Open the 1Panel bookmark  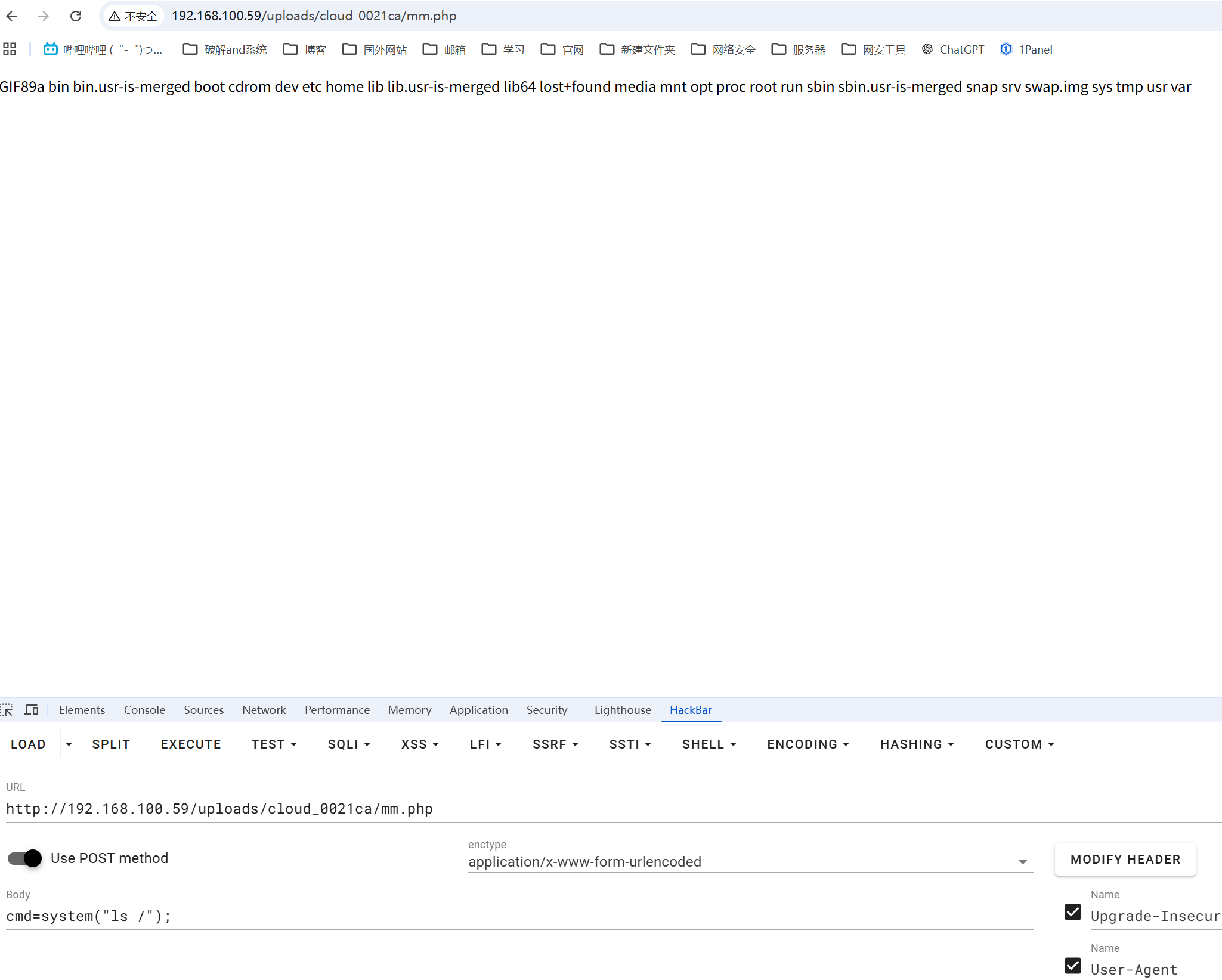pyautogui.click(x=1026, y=50)
